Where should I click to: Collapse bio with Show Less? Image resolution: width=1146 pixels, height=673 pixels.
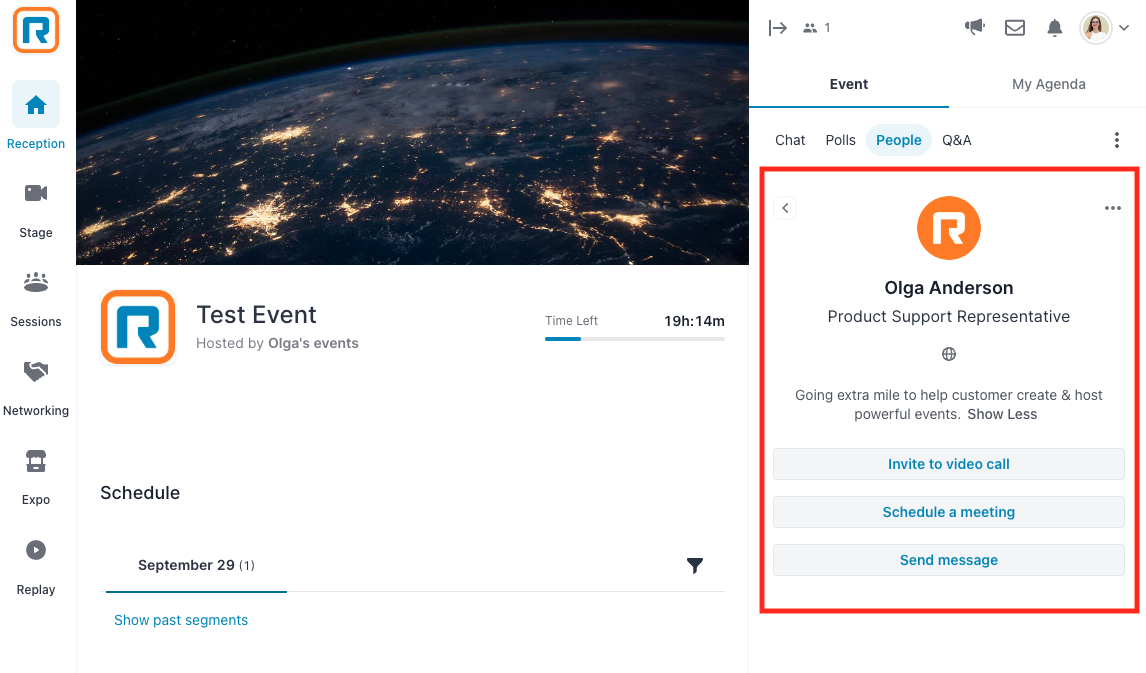[1002, 414]
